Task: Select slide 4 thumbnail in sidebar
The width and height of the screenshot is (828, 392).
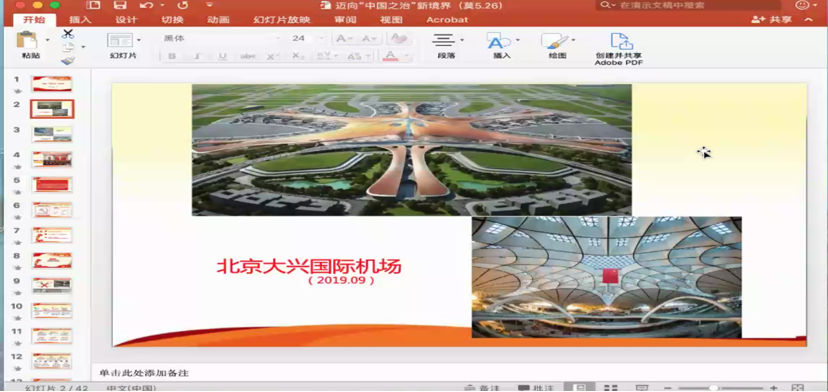Action: pos(52,159)
